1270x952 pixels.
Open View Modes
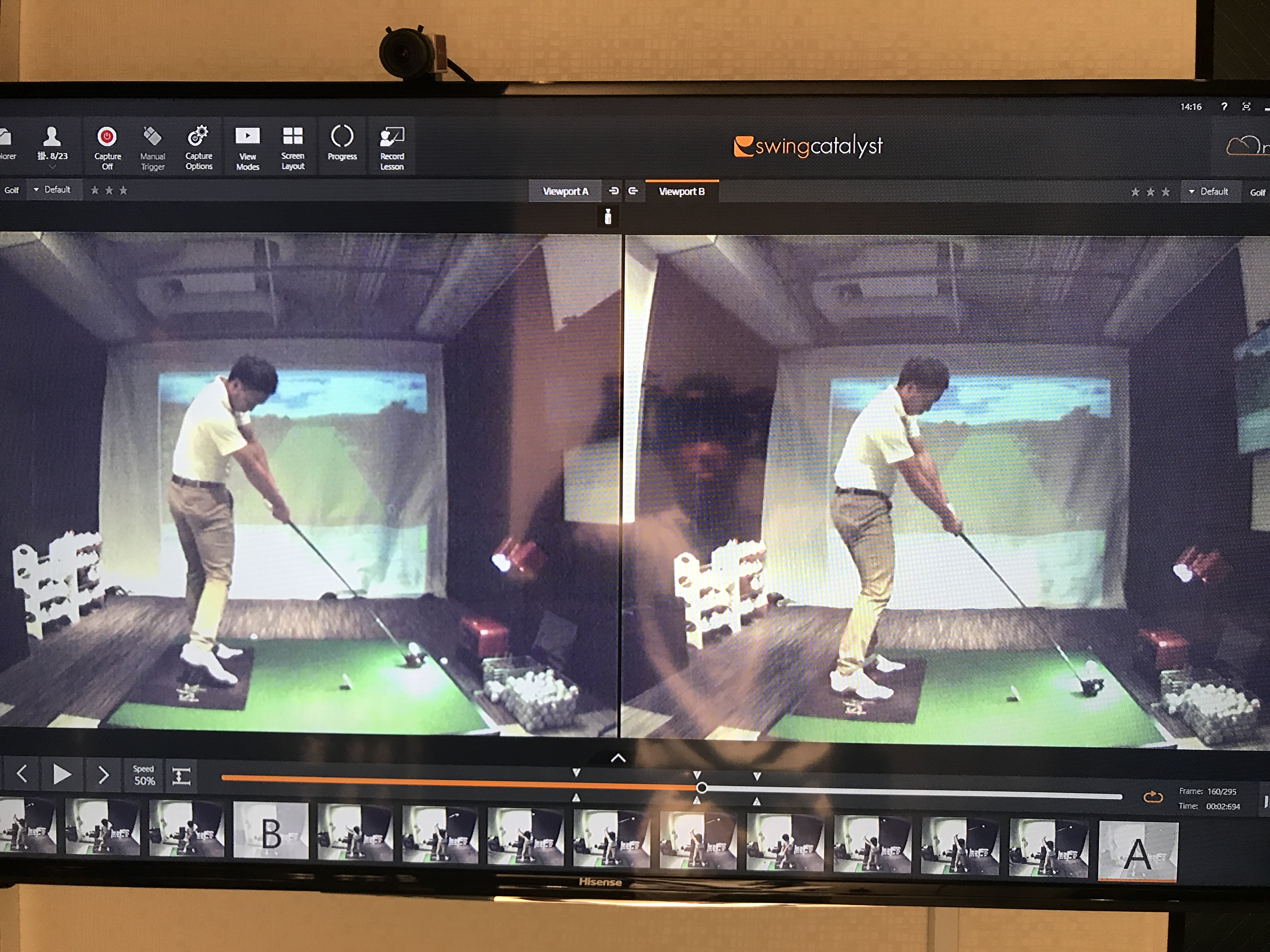point(248,148)
